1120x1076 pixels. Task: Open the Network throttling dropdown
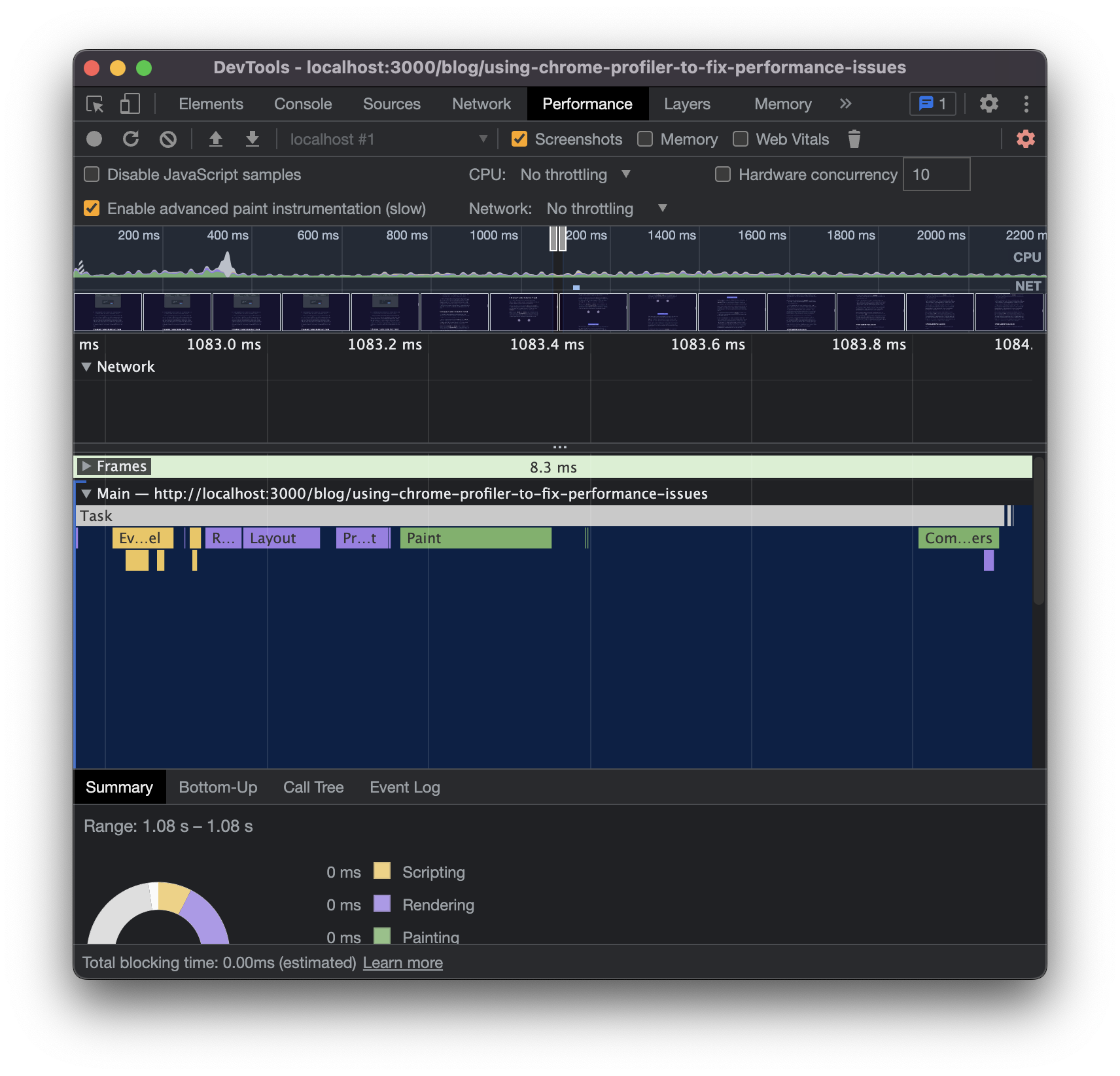tap(607, 209)
